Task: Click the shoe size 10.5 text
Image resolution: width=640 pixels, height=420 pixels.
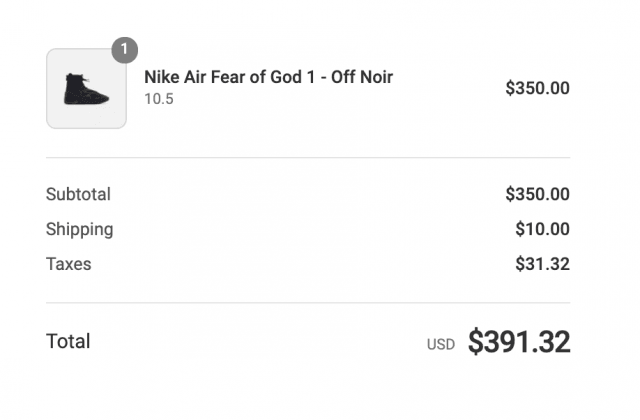Action: pos(159,99)
